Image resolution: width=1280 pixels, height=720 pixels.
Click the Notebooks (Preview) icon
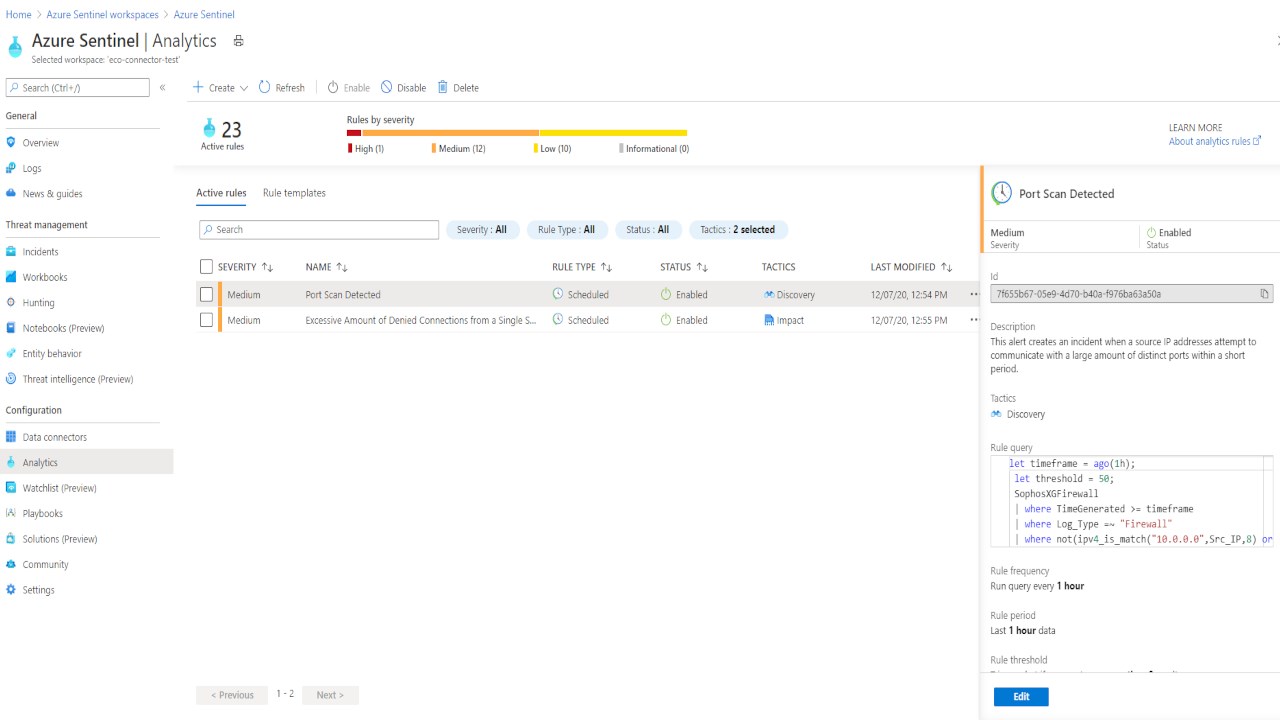tap(11, 328)
